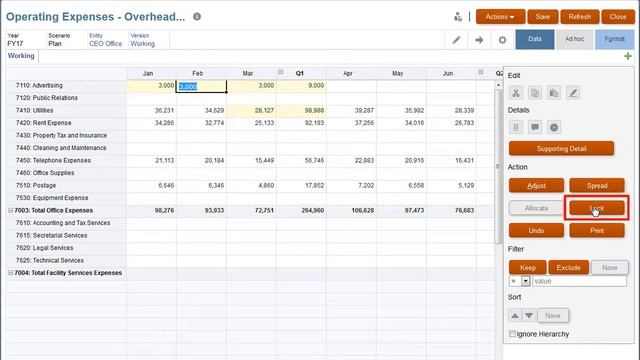Click the info icon beside form title
The height and width of the screenshot is (360, 640).
197,17
